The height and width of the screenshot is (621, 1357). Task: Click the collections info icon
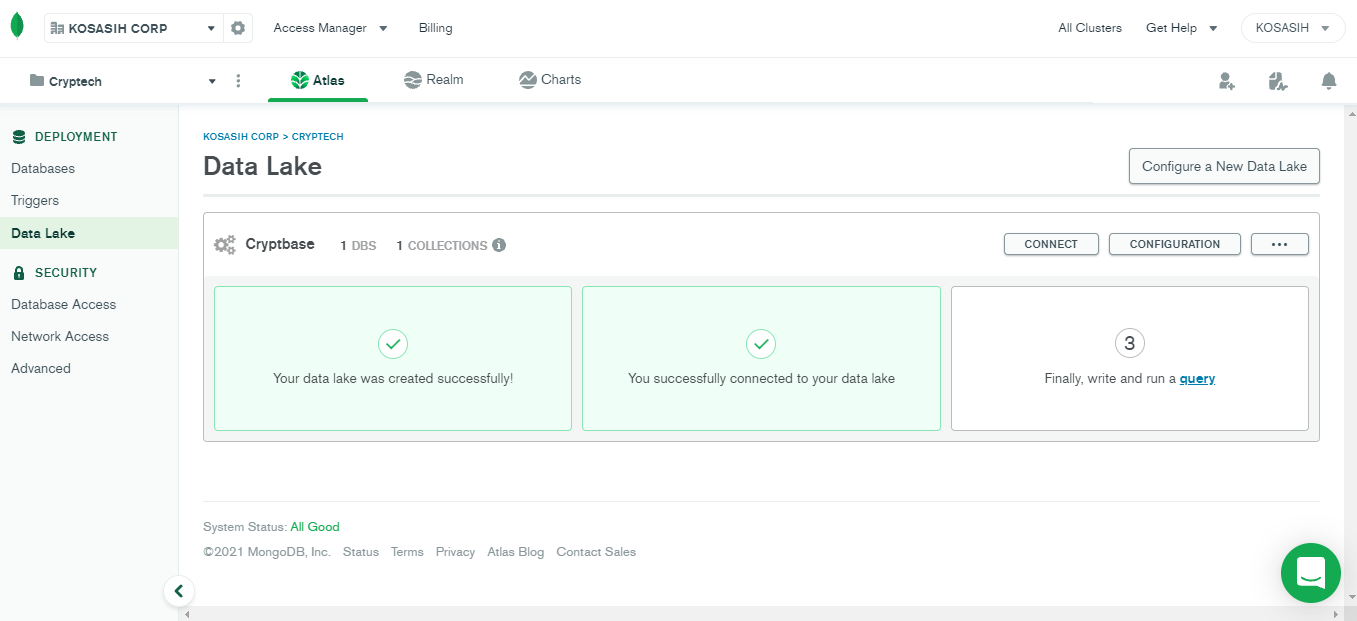(x=499, y=245)
